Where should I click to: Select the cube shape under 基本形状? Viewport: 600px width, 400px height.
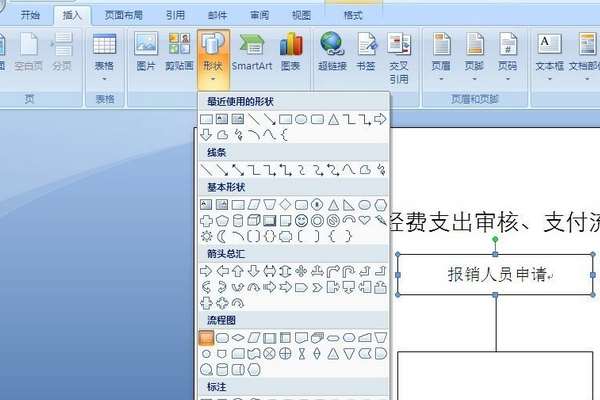[254, 220]
